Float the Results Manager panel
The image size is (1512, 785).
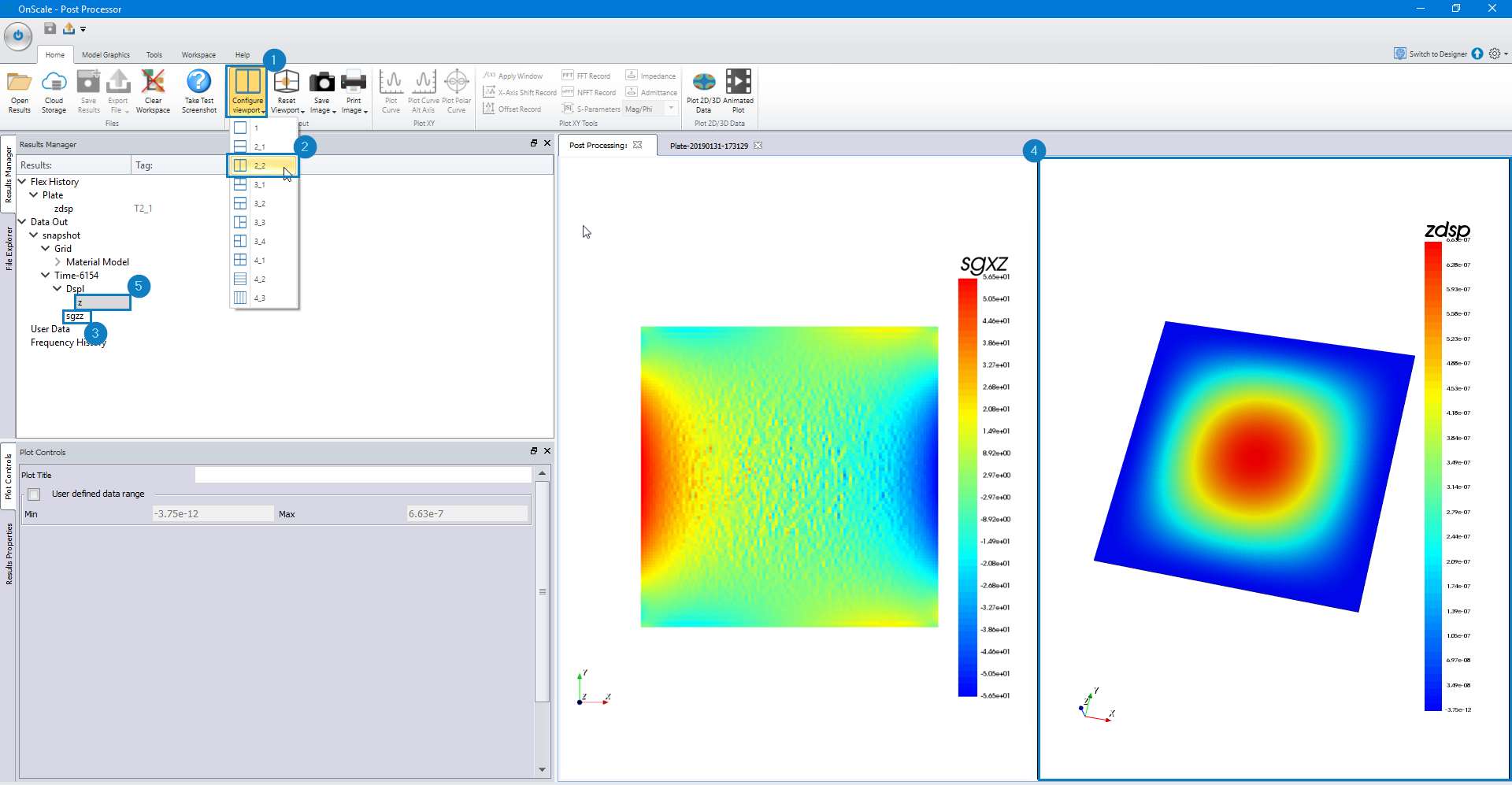[534, 143]
